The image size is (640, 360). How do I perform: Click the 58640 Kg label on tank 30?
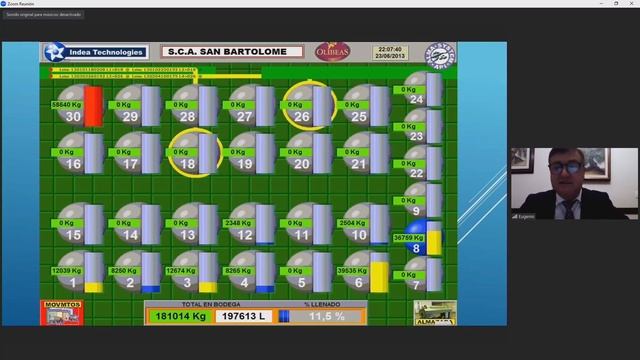[x=67, y=105]
